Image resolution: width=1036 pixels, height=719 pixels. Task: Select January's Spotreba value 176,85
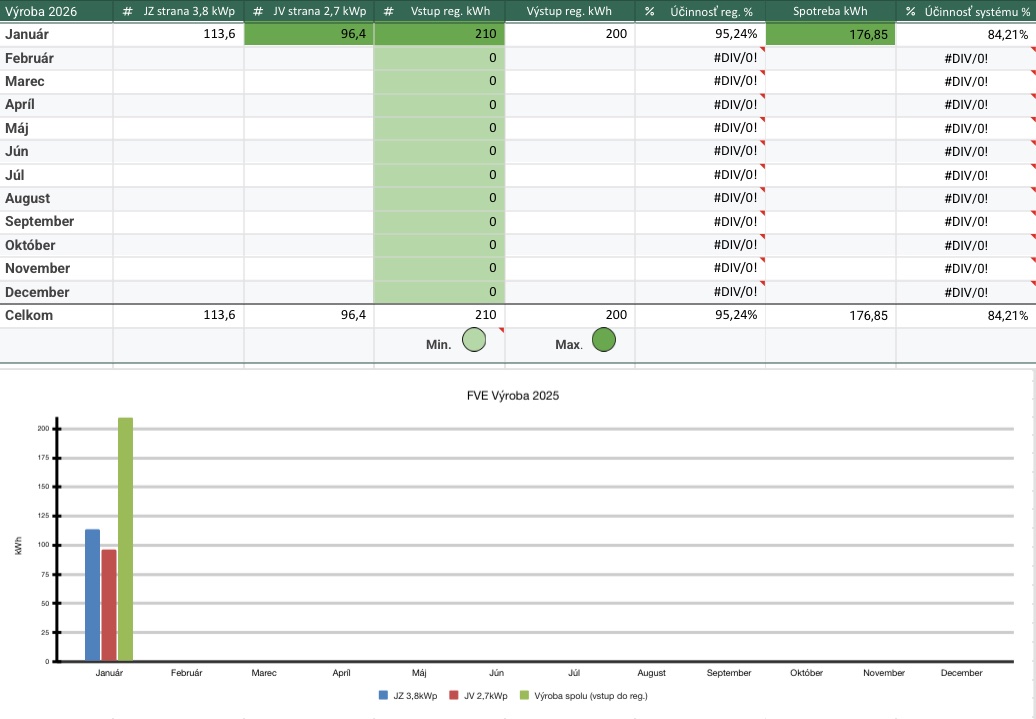tap(830, 35)
